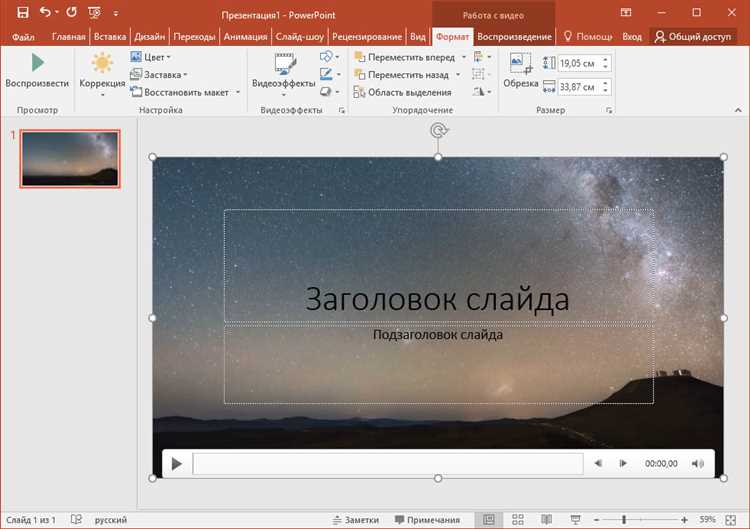Viewport: 750px width, 529px height.
Task: Click the zoom slider in status bar
Action: click(624, 520)
